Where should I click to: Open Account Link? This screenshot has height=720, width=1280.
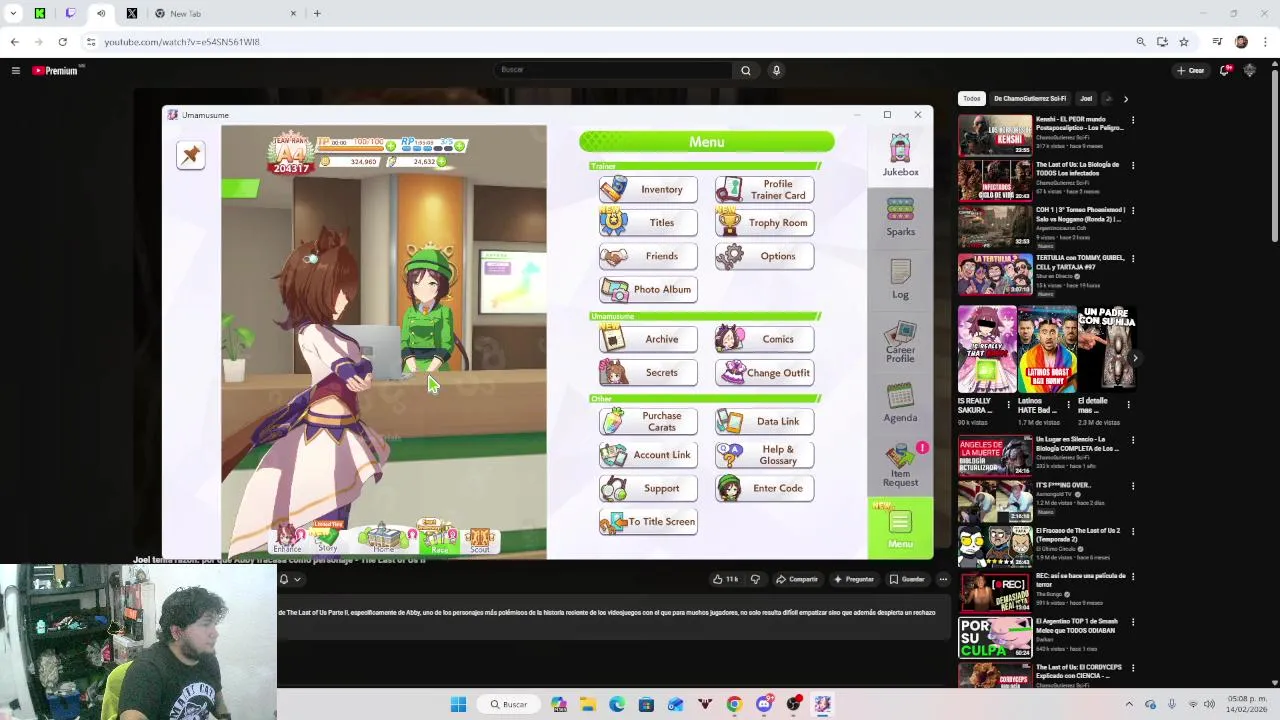[x=648, y=455]
